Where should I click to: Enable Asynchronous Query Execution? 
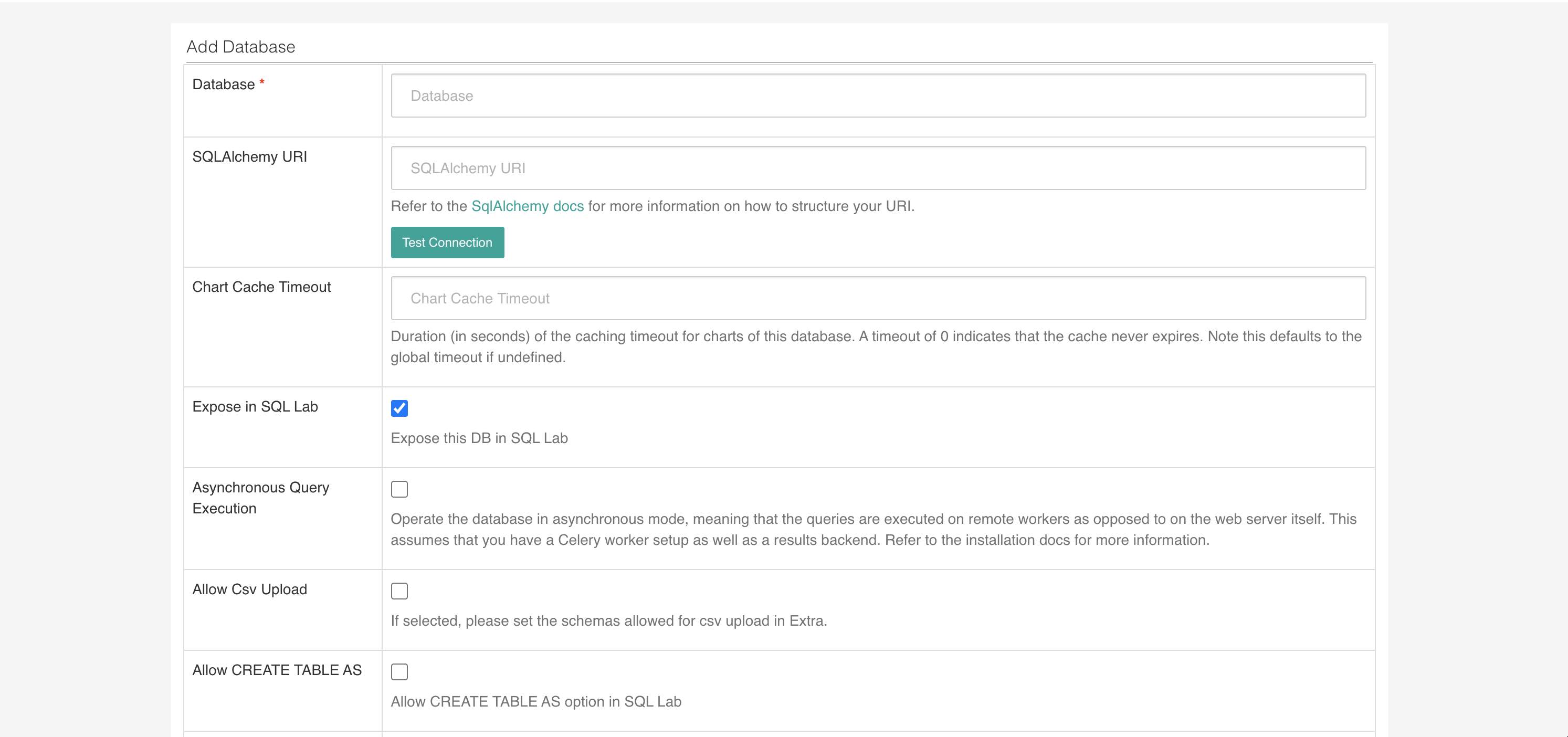[399, 489]
